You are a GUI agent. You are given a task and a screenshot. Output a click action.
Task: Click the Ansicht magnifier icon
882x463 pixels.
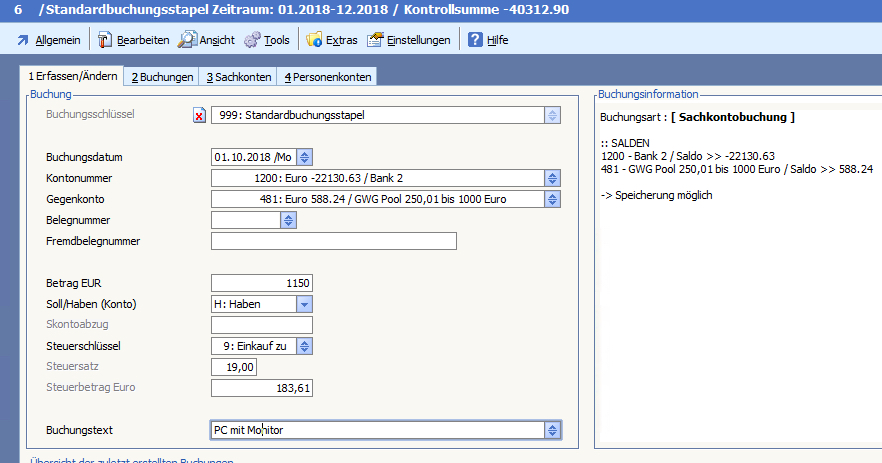[187, 40]
